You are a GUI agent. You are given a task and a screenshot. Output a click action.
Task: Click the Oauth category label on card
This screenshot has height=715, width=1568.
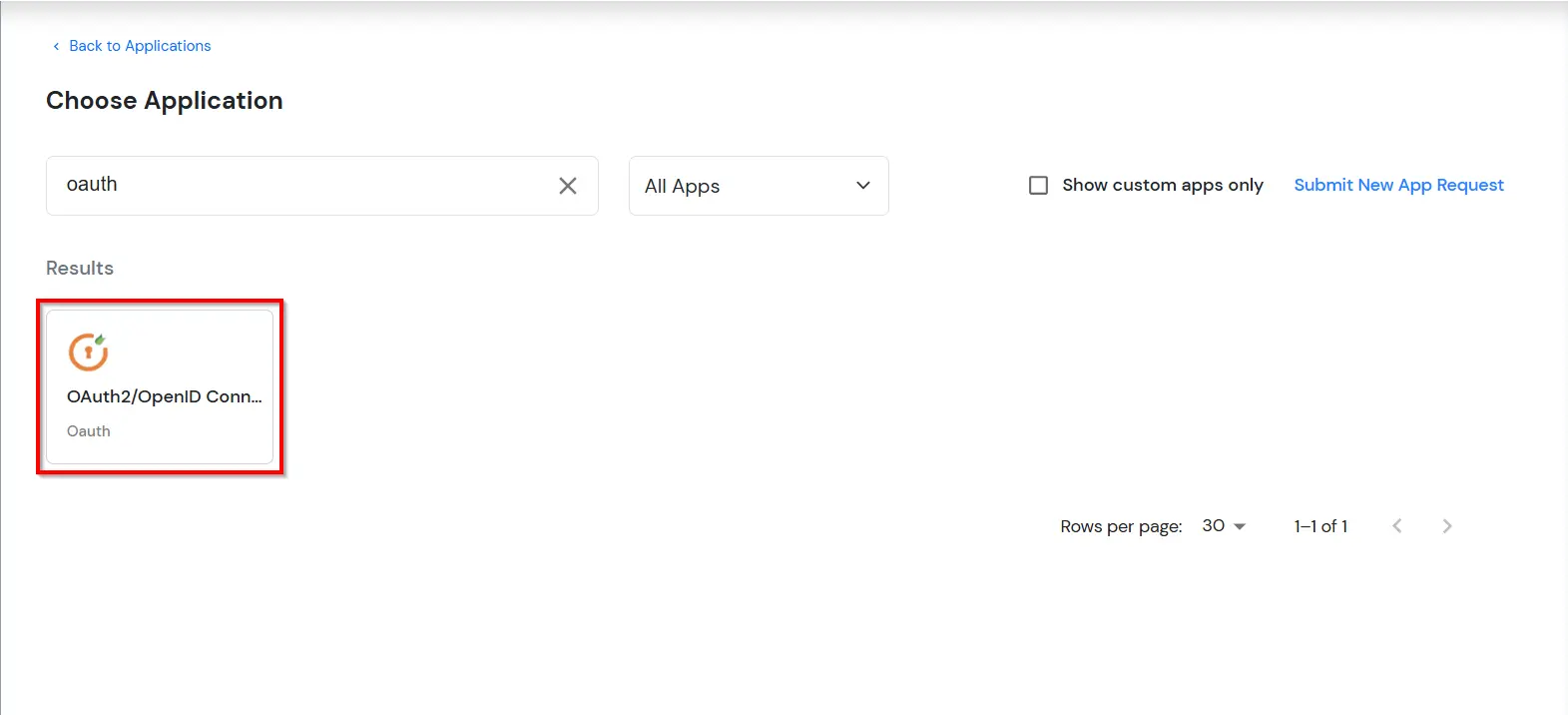coord(89,431)
